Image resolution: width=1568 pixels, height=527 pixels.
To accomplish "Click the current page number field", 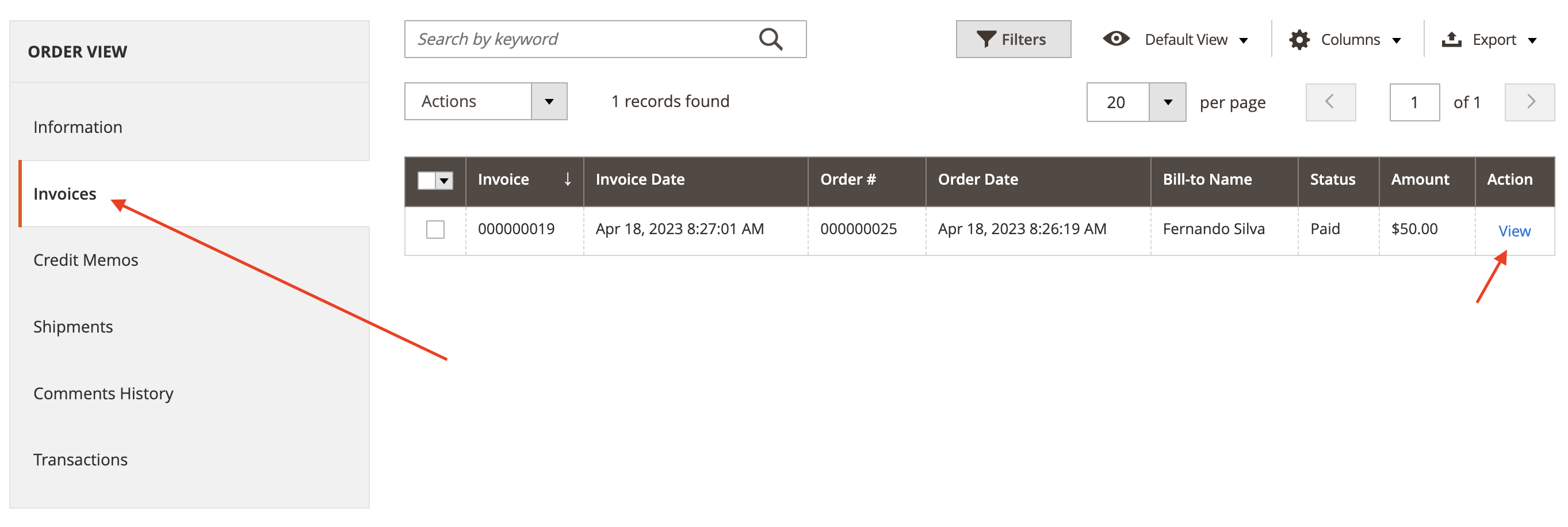I will coord(1414,102).
